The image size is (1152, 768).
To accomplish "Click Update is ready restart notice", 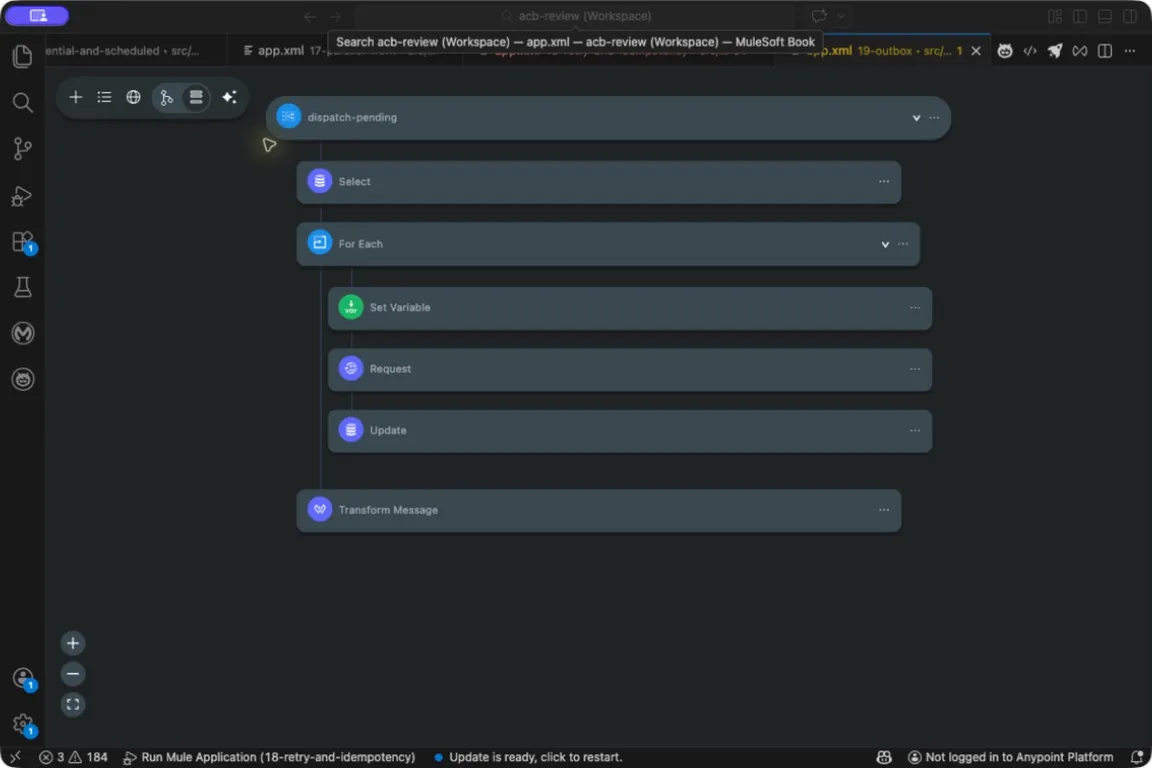I will (x=528, y=757).
